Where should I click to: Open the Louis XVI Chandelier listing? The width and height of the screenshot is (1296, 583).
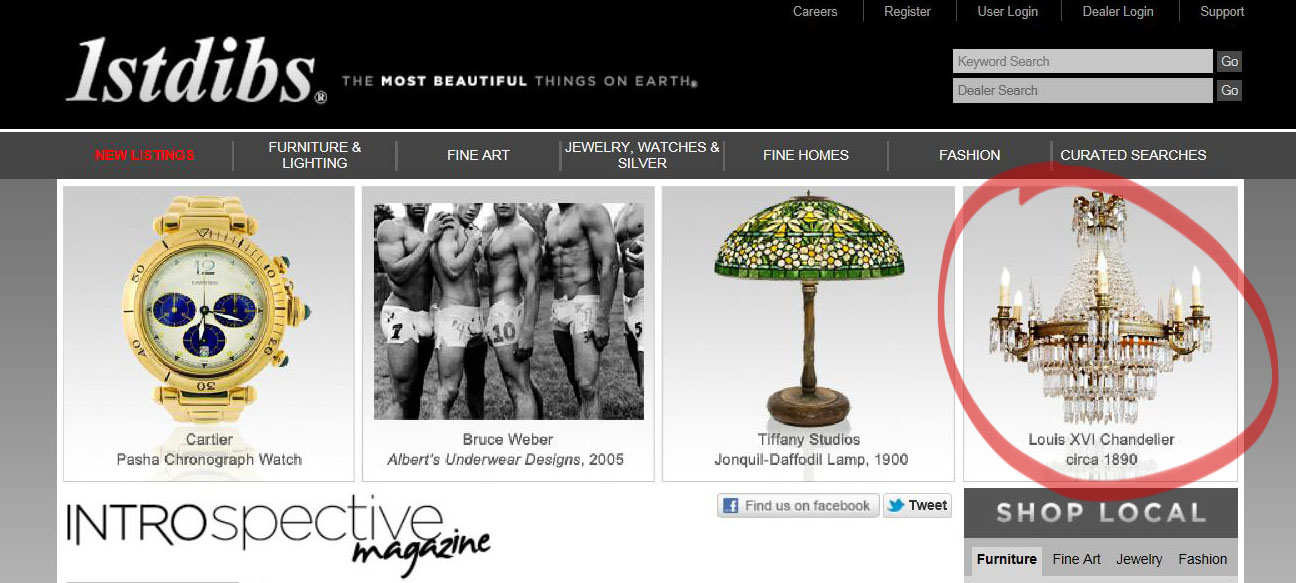click(1100, 334)
